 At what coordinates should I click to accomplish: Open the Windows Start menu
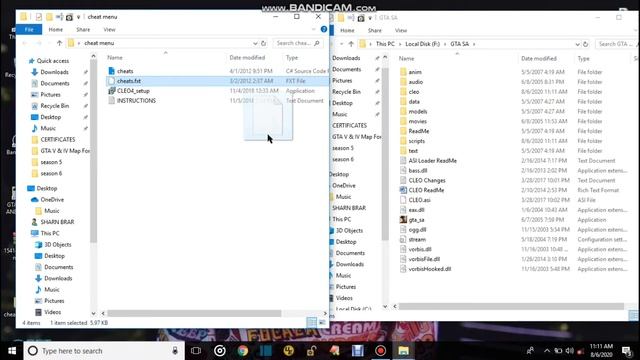coord(12,351)
